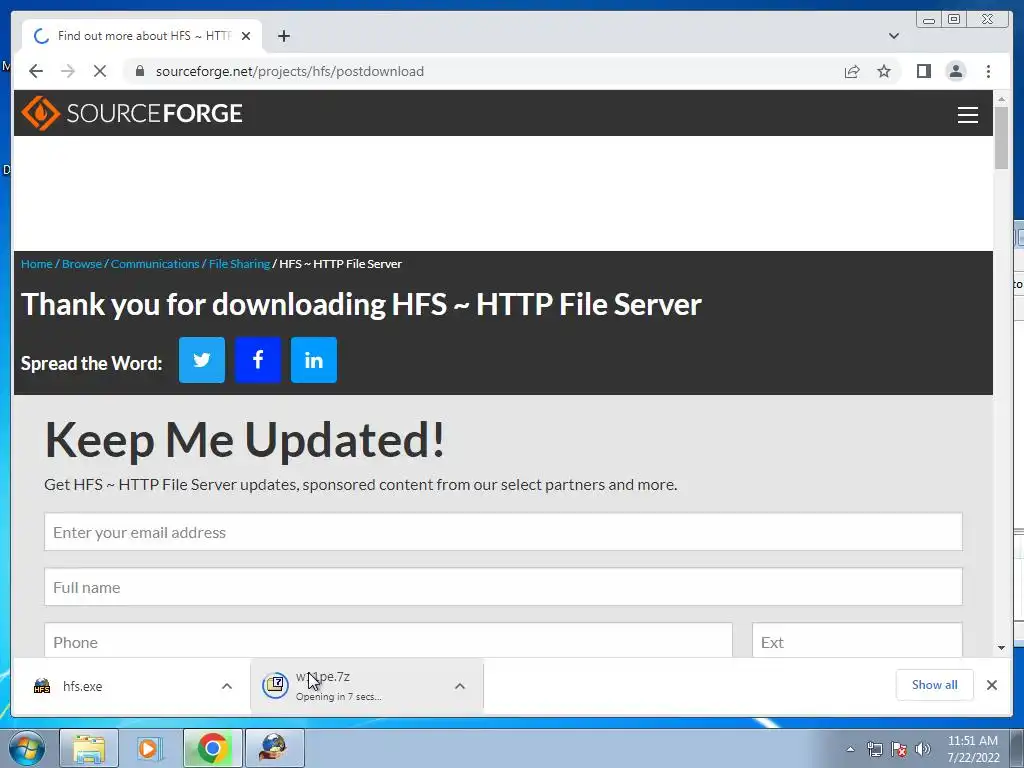Share on LinkedIn button
This screenshot has width=1024, height=768.
click(x=314, y=360)
